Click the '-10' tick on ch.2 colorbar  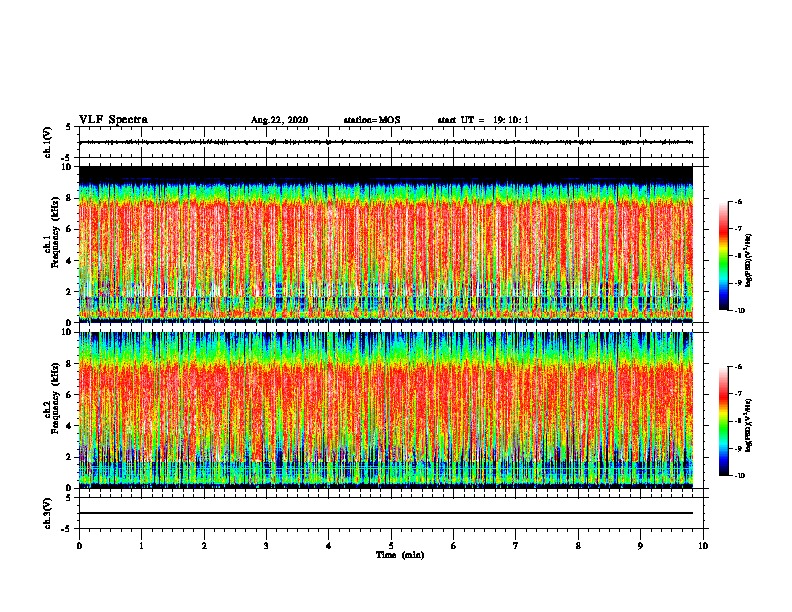pyautogui.click(x=740, y=476)
